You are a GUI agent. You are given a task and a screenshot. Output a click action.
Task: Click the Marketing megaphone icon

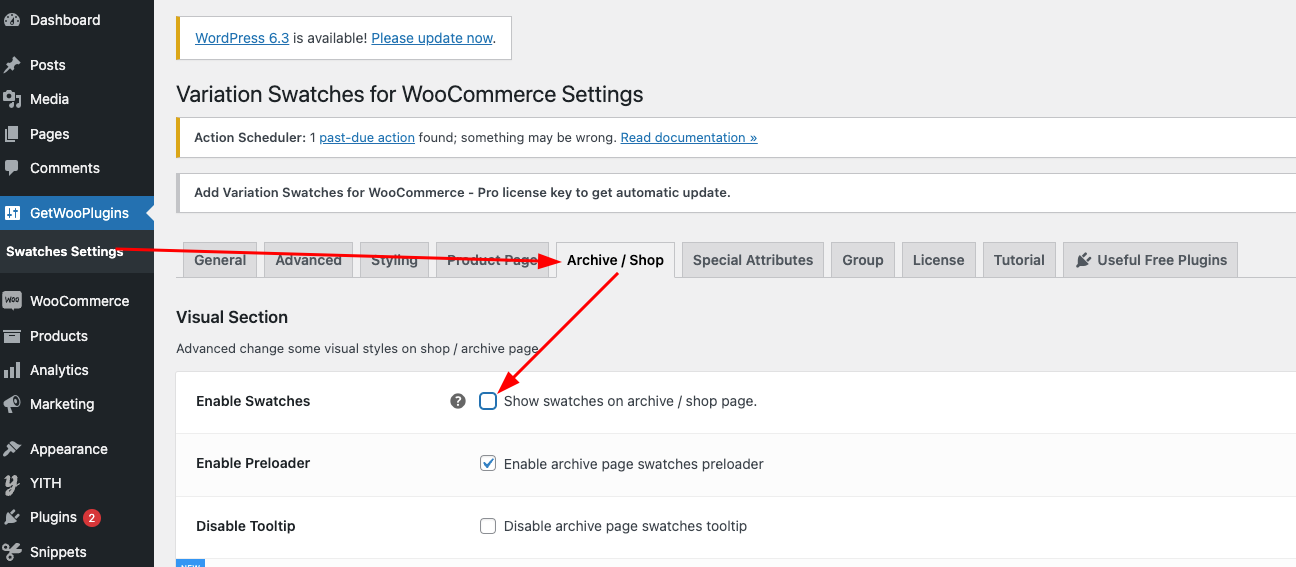click(12, 404)
